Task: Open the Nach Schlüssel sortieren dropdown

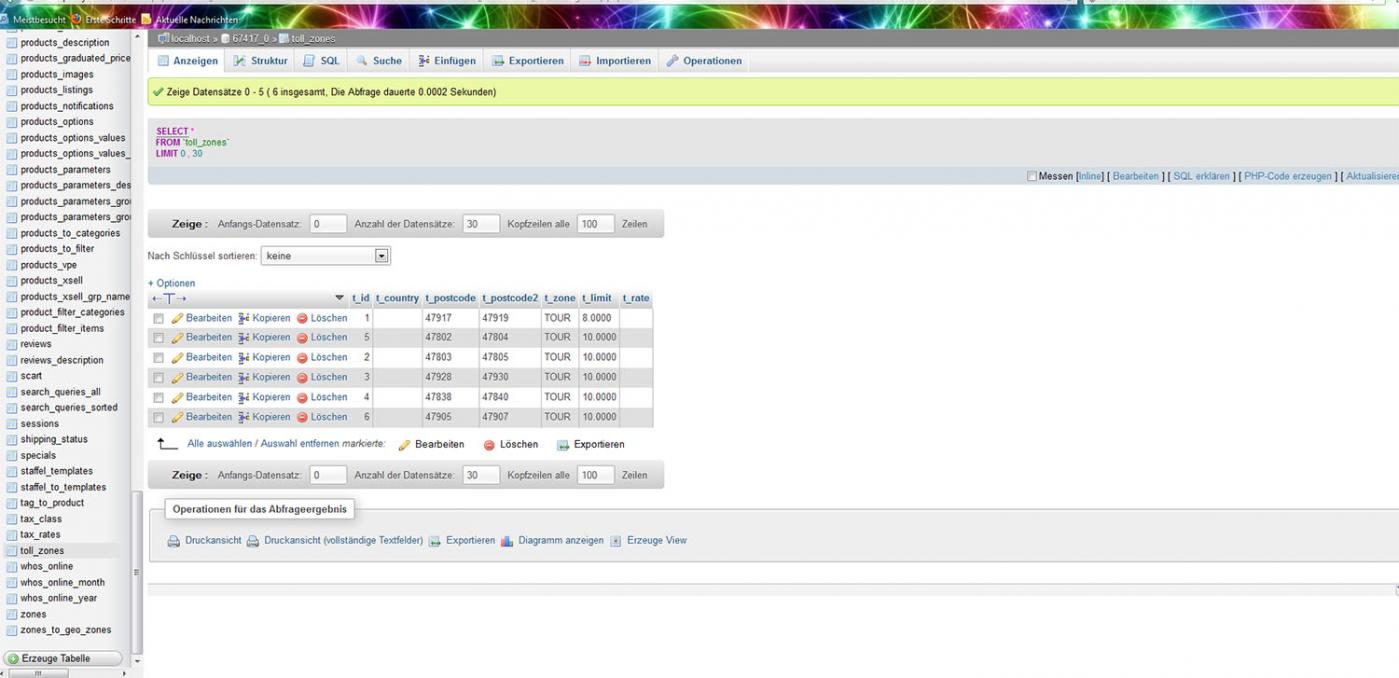Action: coord(325,256)
